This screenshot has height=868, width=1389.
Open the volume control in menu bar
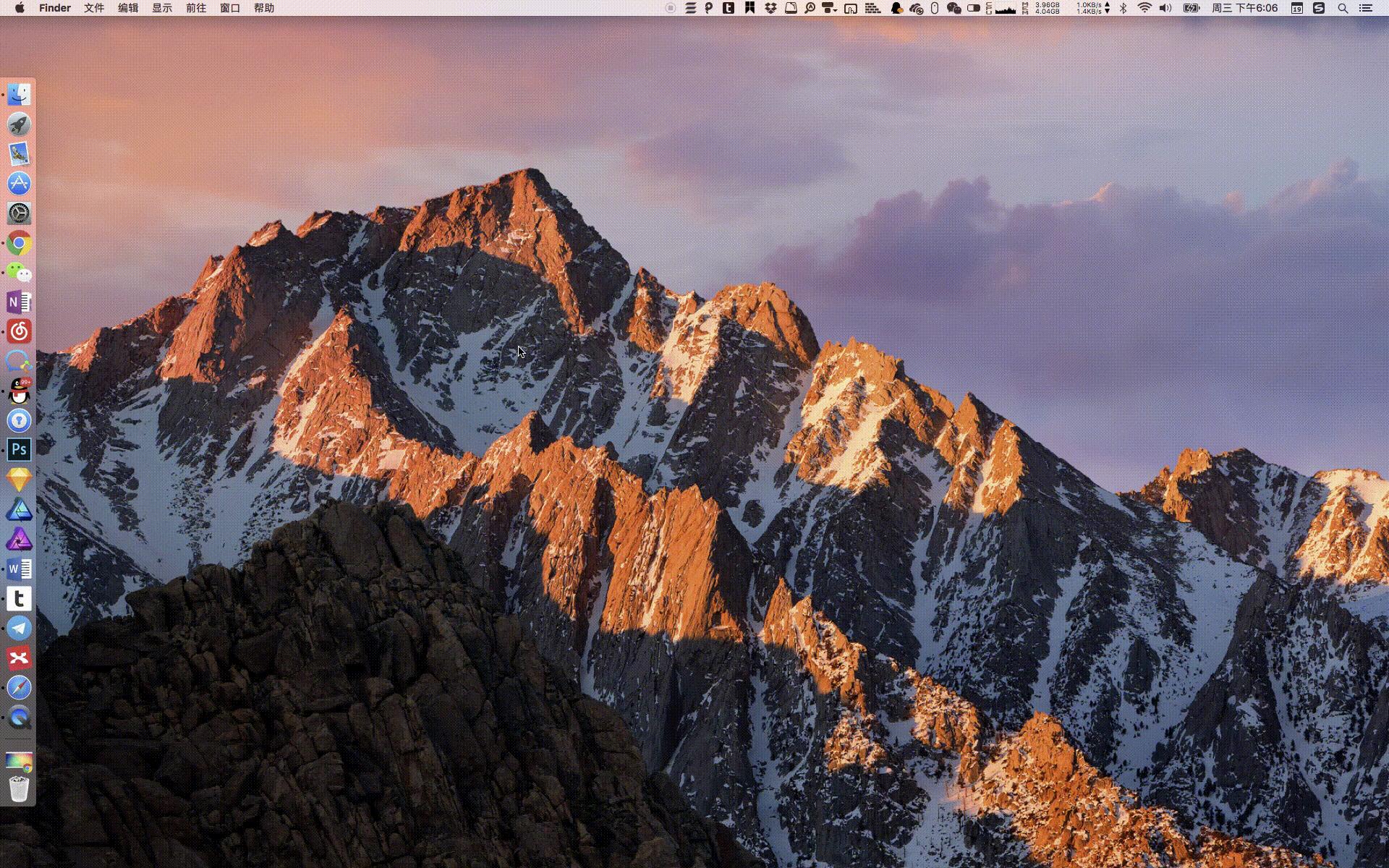pos(1165,8)
